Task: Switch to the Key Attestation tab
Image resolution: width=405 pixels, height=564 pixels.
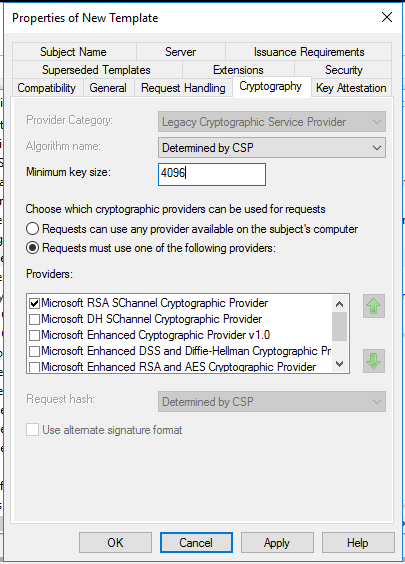Action: [x=351, y=88]
